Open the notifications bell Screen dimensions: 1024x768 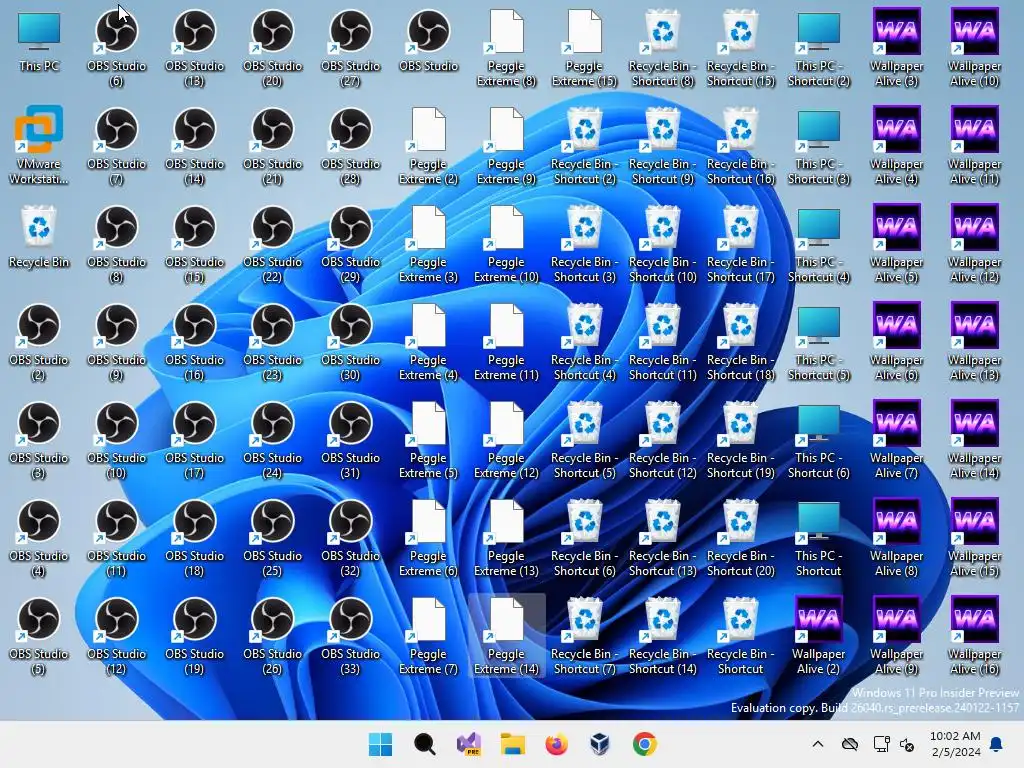pos(997,744)
